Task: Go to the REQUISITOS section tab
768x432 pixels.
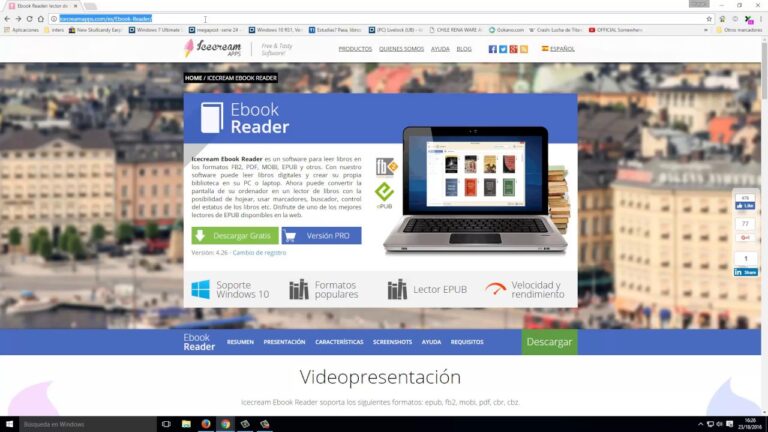Action: (x=467, y=342)
